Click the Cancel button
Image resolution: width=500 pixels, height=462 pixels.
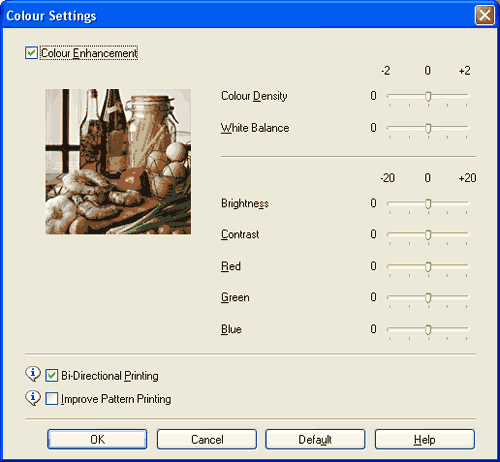point(207,439)
